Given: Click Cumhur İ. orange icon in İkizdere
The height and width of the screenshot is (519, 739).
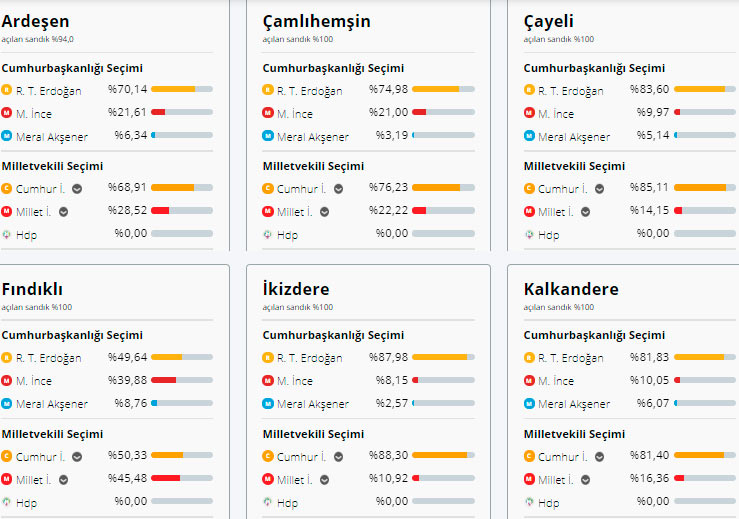Looking at the screenshot, I should tap(268, 456).
